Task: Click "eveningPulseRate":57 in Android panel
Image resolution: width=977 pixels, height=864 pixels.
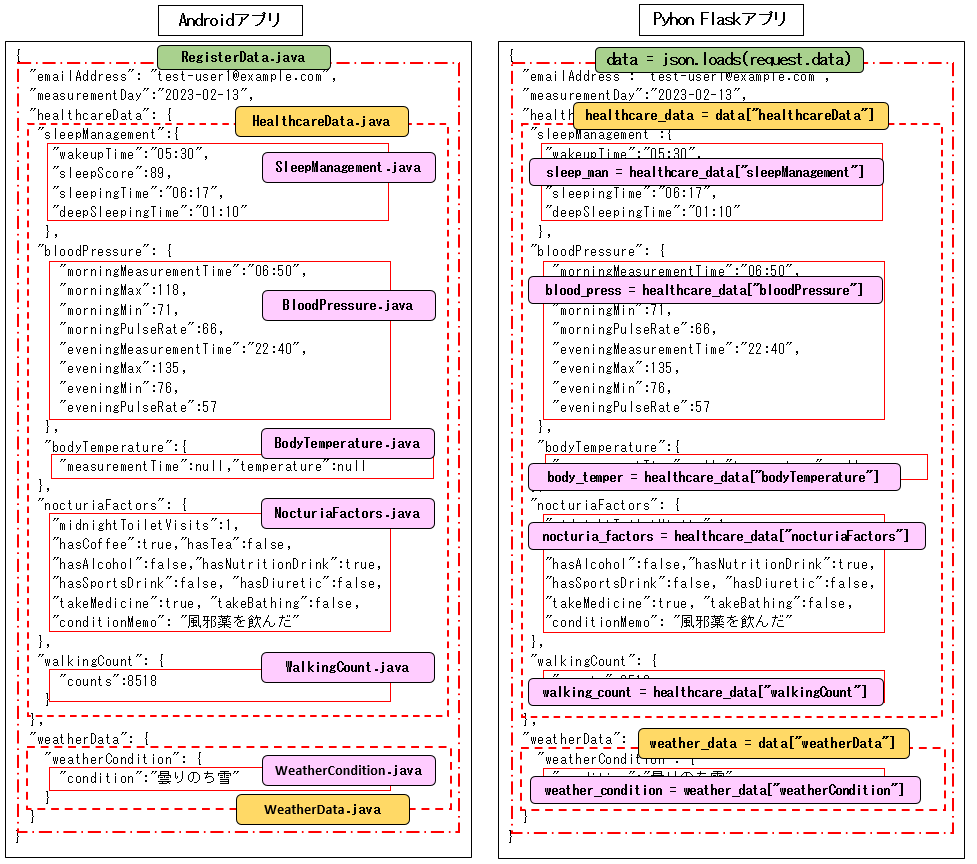Action: pyautogui.click(x=138, y=407)
